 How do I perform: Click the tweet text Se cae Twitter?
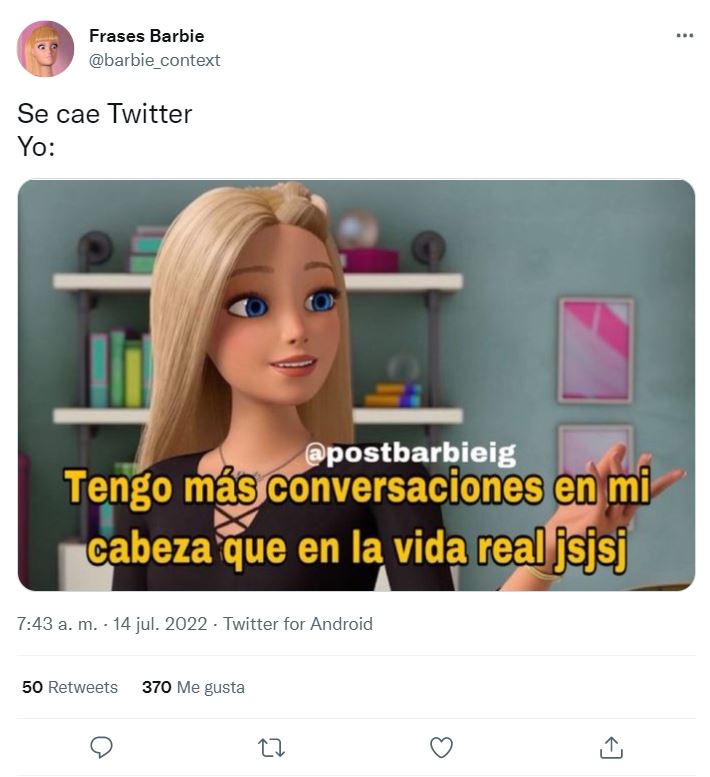click(105, 113)
